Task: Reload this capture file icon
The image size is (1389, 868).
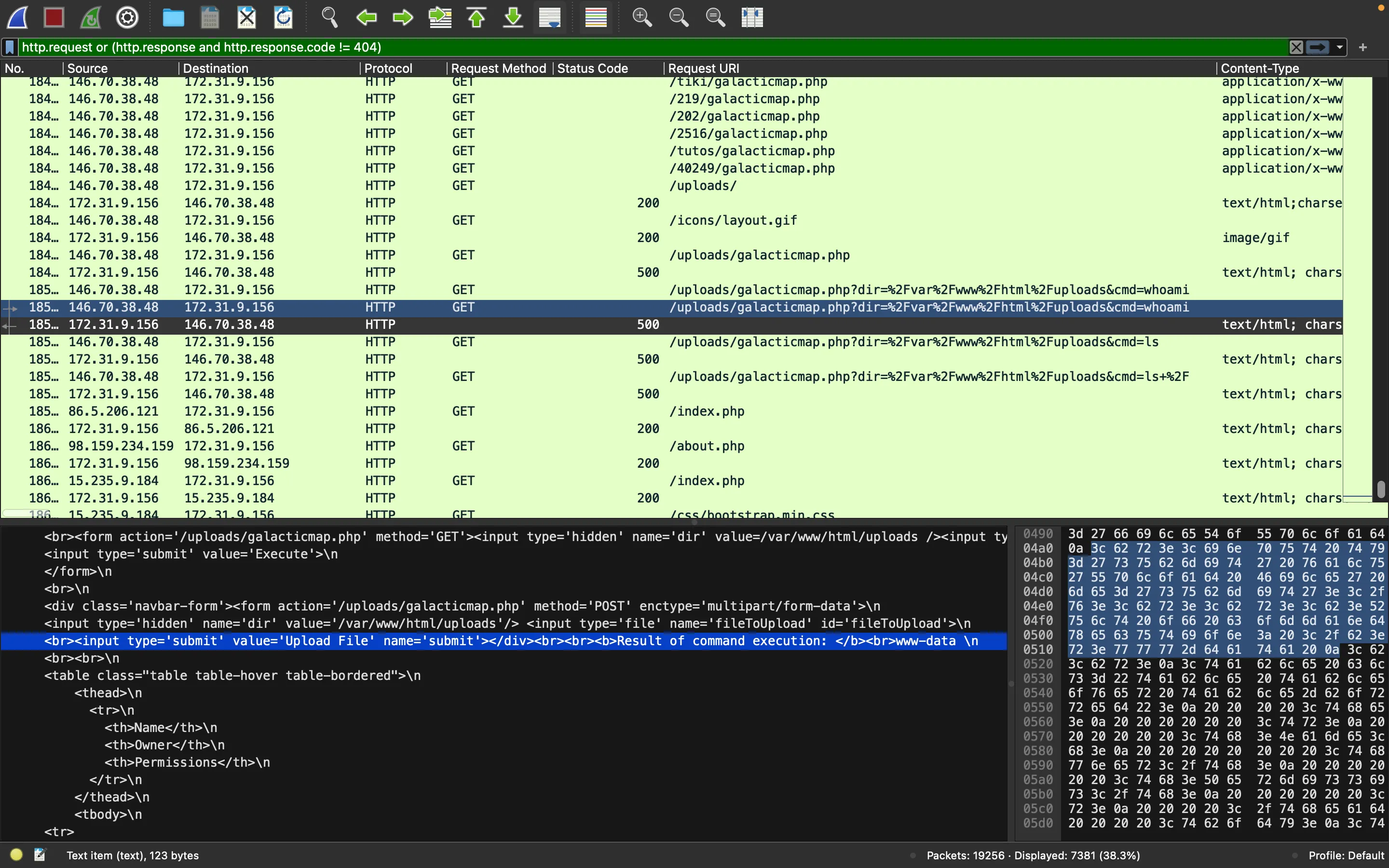Action: [284, 17]
